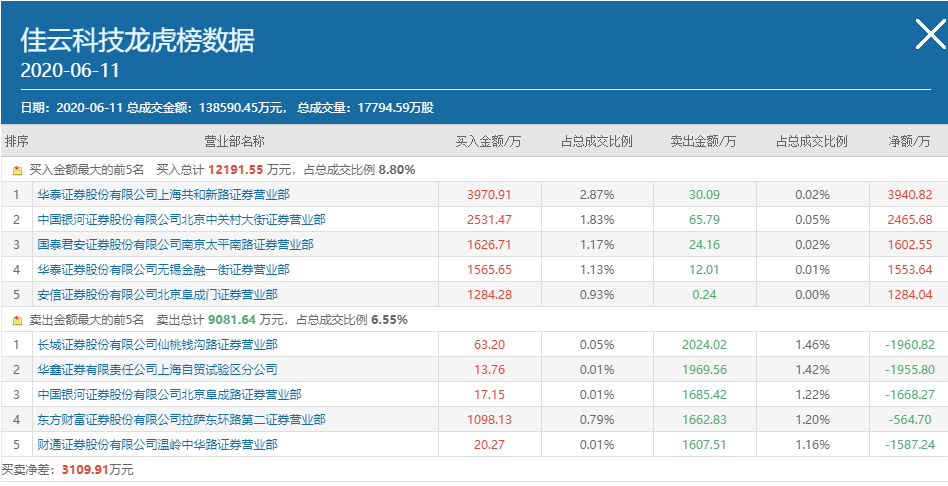This screenshot has height=486, width=948.
Task: Click net amount -1587.24
Action: [908, 445]
